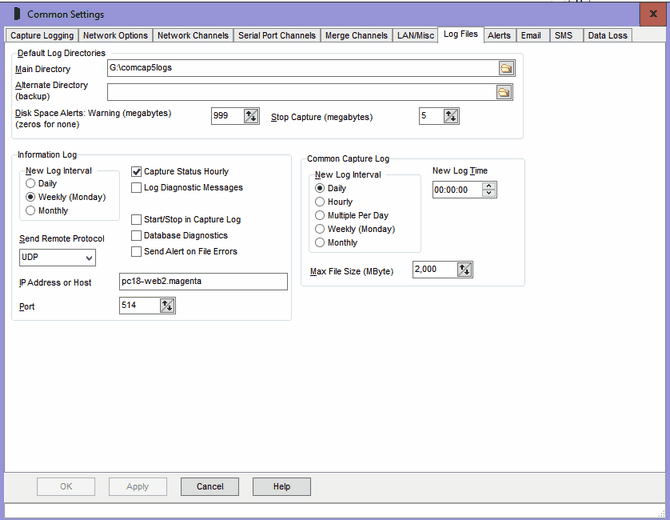Browse for Main Directory folder icon
670x520 pixels.
click(x=506, y=68)
